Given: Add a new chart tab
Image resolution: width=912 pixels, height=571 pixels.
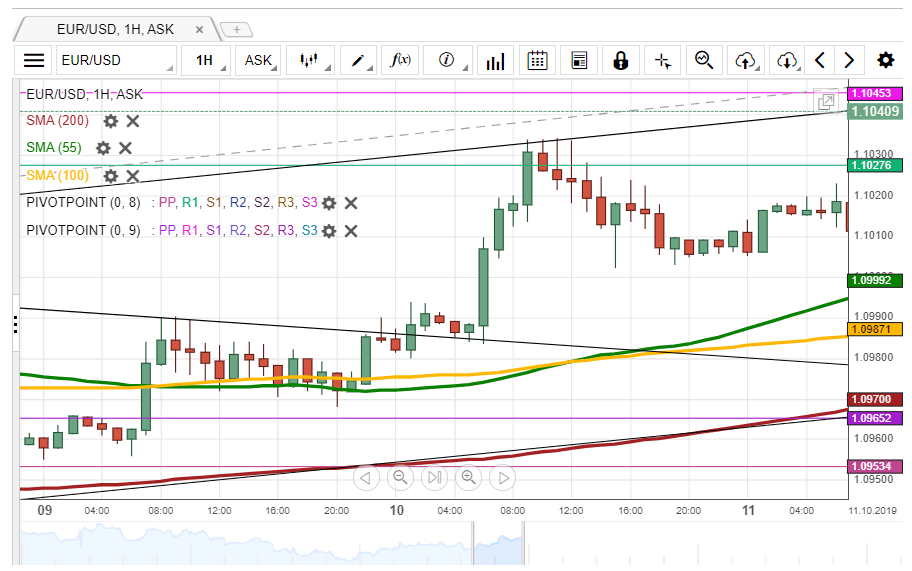Looking at the screenshot, I should (235, 30).
